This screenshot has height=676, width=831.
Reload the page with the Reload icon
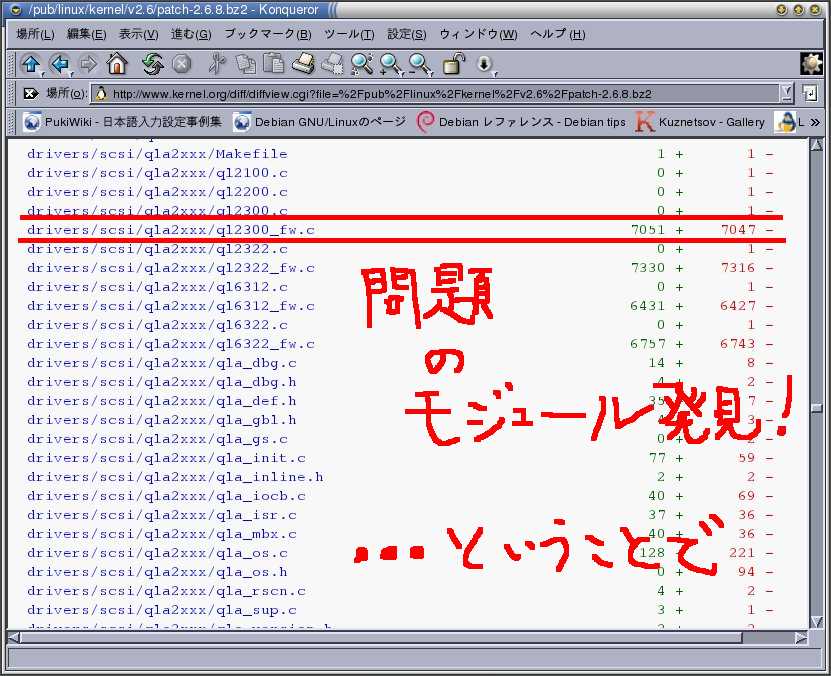pos(152,64)
